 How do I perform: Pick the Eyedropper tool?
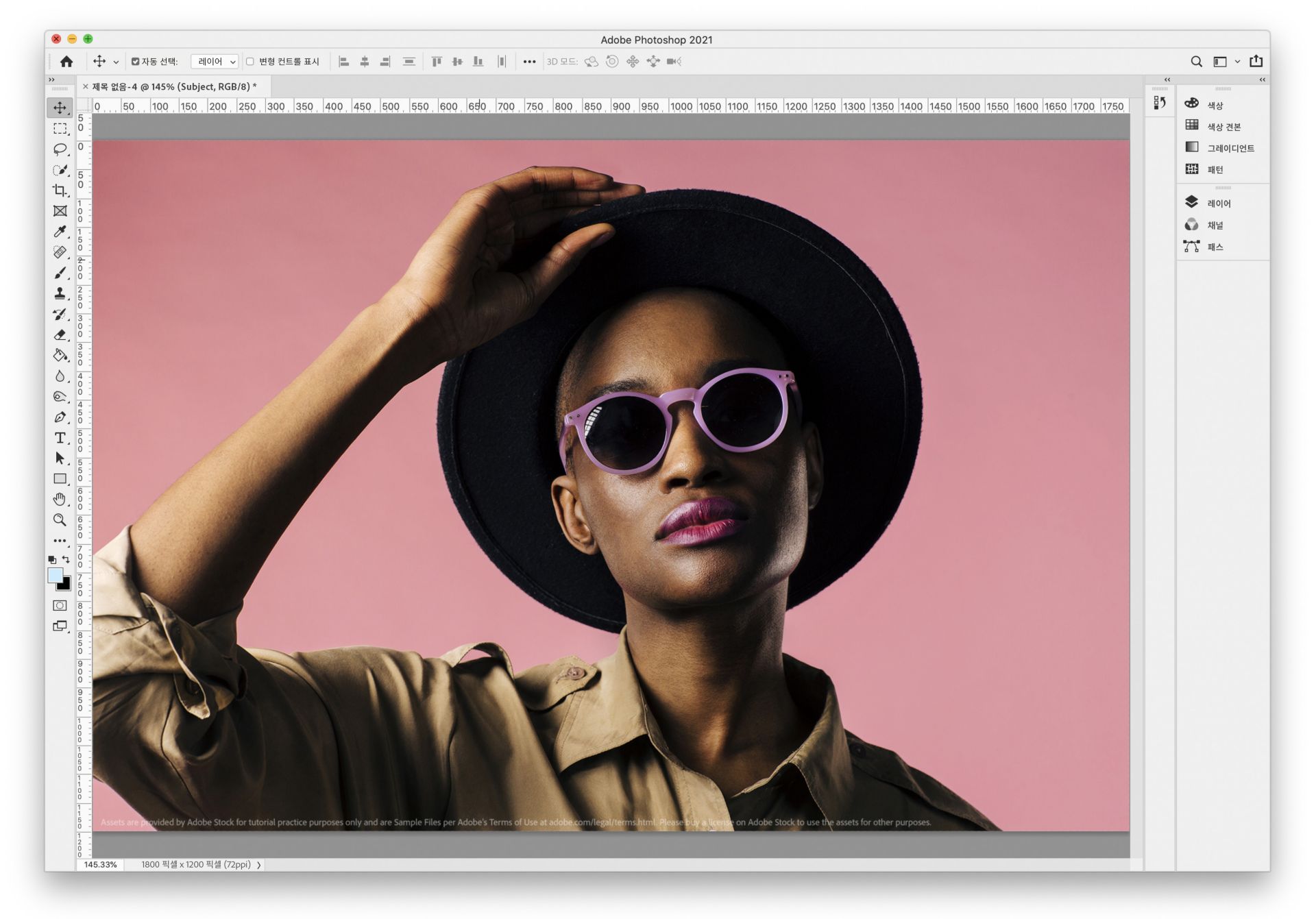pyautogui.click(x=60, y=232)
